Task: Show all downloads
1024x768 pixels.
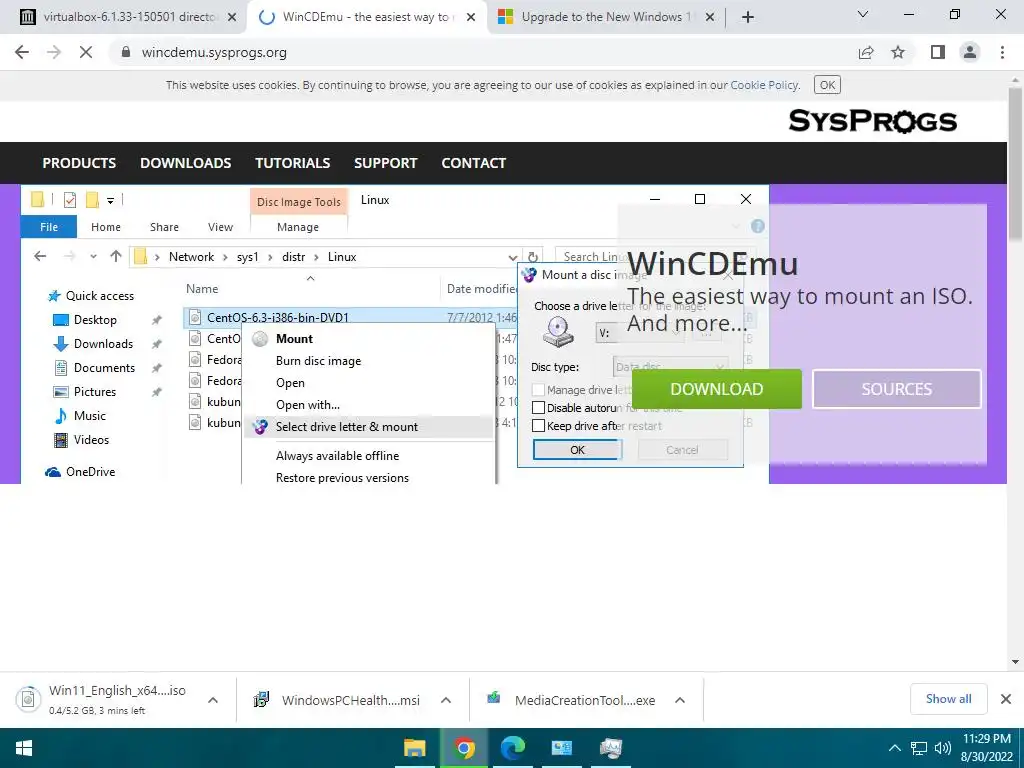Action: (948, 699)
